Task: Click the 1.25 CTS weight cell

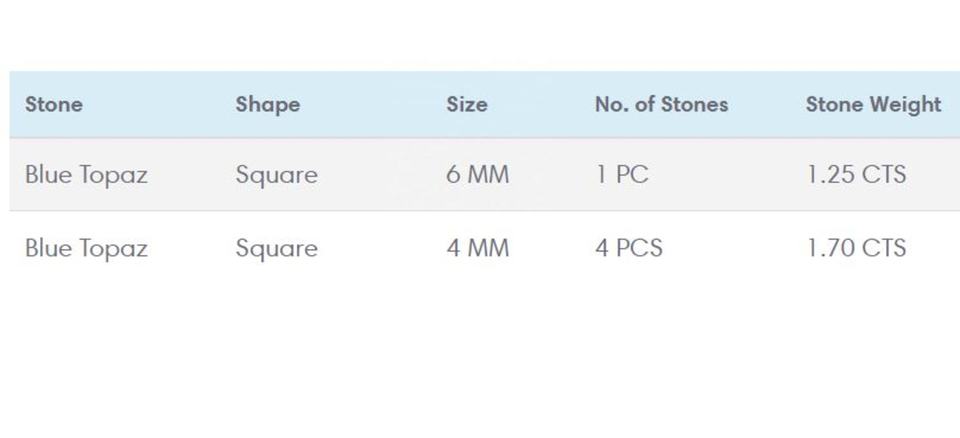Action: point(856,175)
